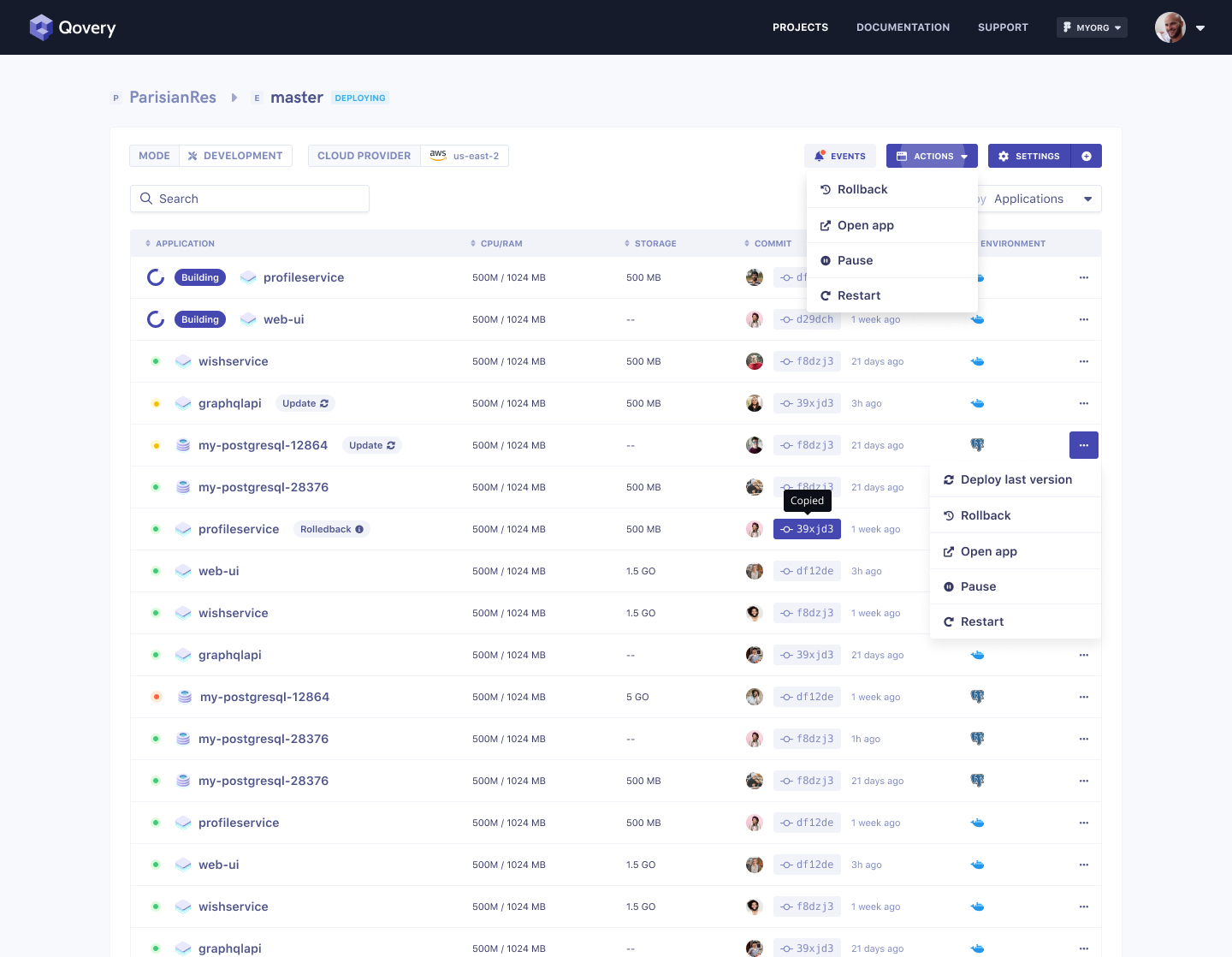Click the building spinner for web-ui
This screenshot has width=1232, height=957.
point(156,319)
